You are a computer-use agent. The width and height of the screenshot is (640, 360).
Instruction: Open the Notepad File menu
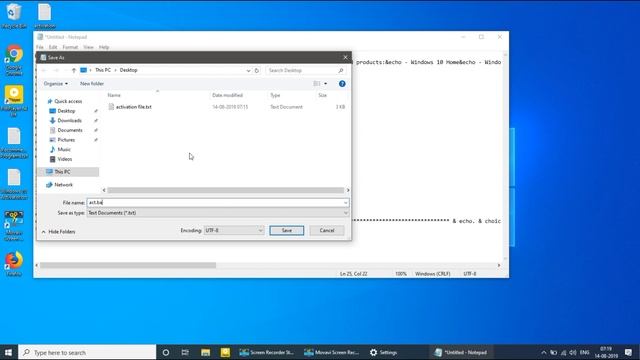click(40, 47)
